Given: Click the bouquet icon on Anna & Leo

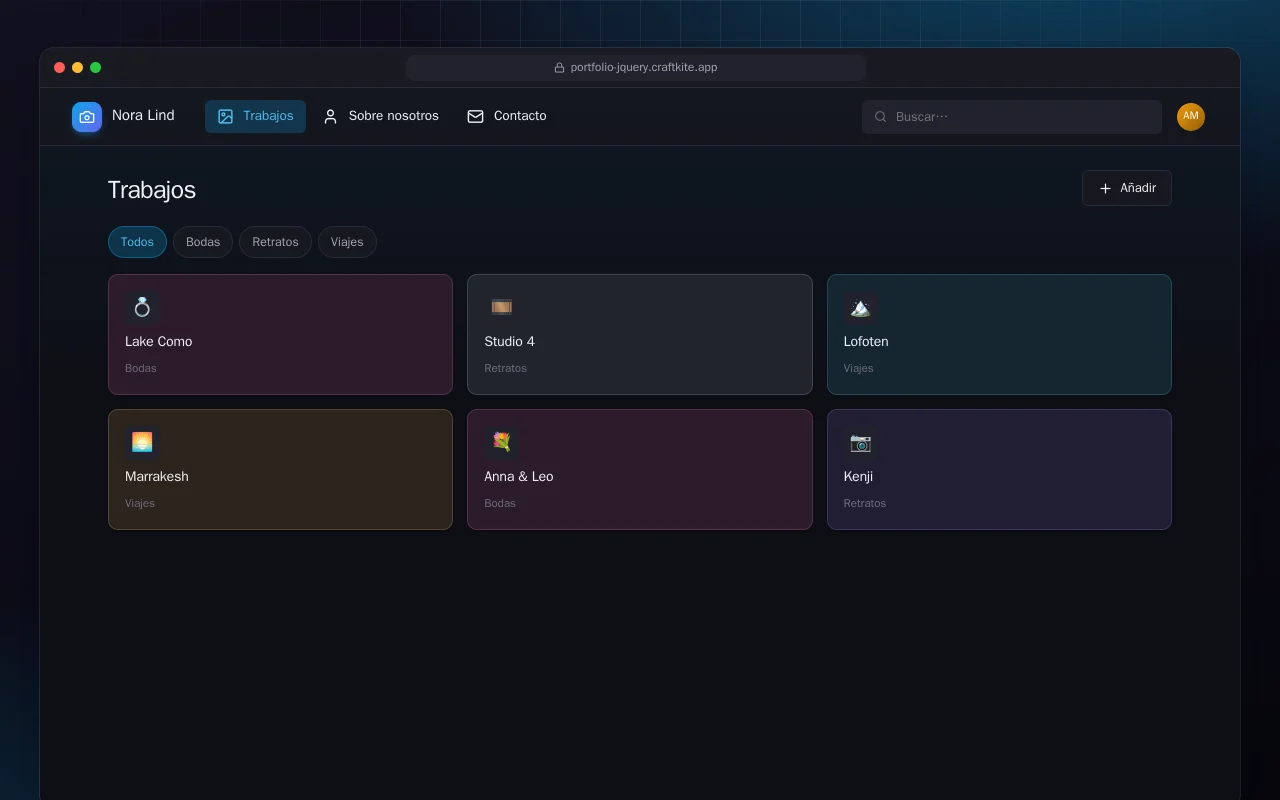Looking at the screenshot, I should tap(501, 442).
